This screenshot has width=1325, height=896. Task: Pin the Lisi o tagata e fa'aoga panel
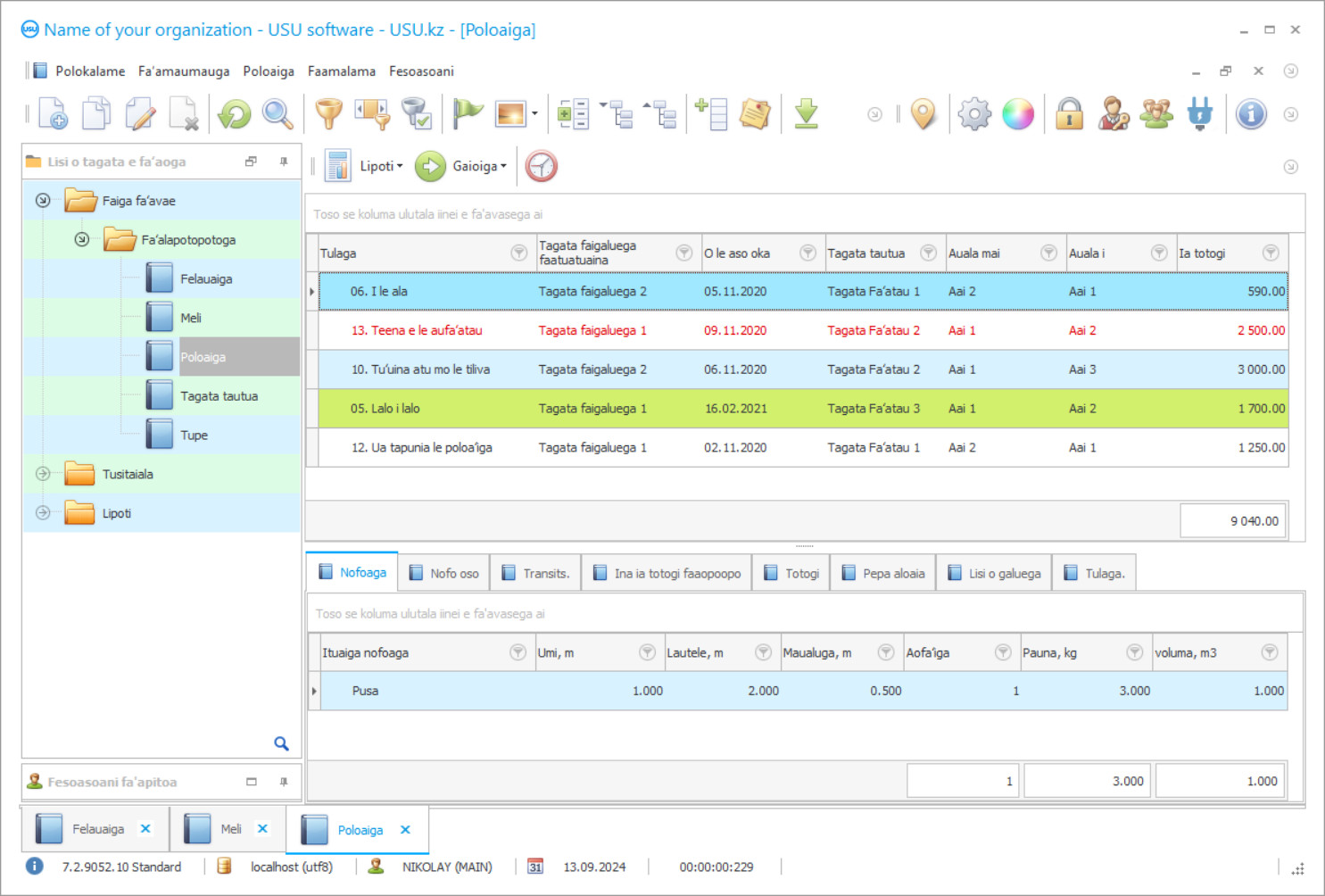284,162
